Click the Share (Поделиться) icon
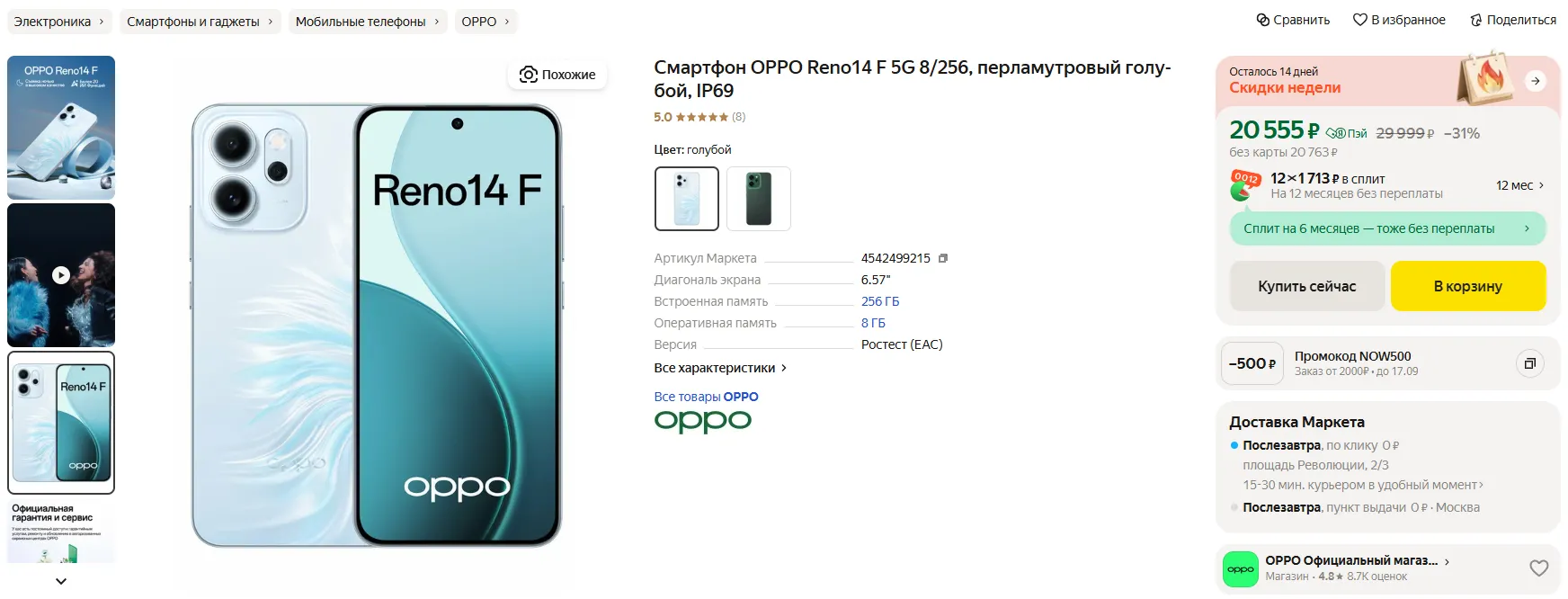Viewport: 1568px width, 599px height. click(1475, 20)
